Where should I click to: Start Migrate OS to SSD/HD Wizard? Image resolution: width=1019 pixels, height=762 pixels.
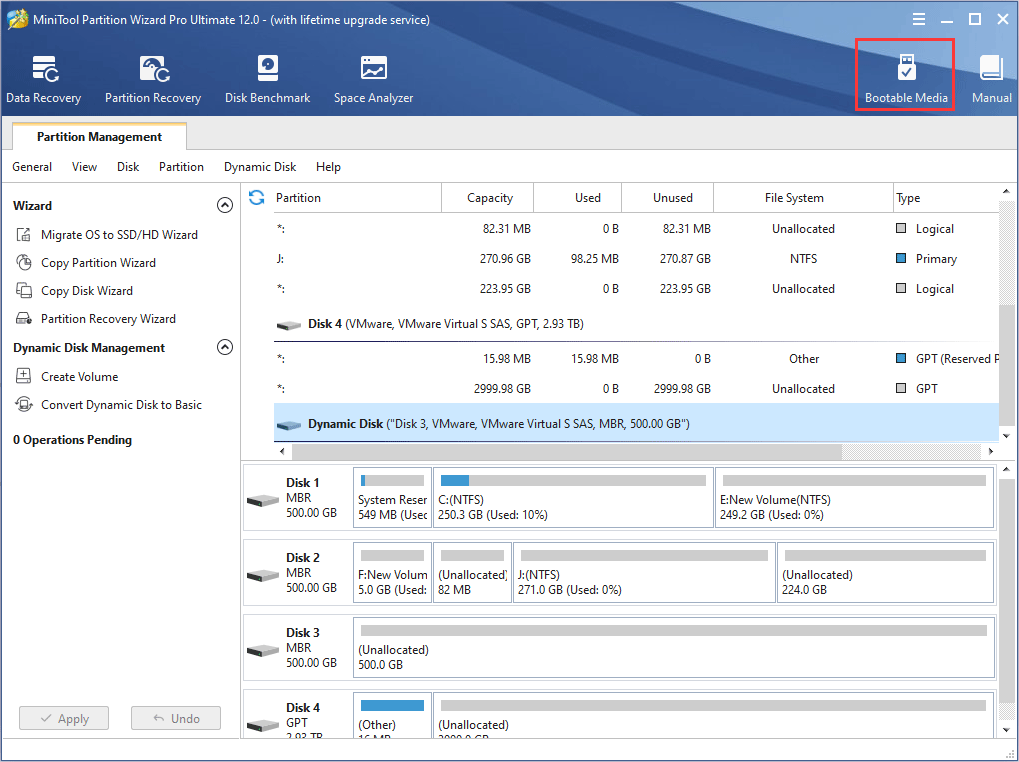tap(119, 235)
